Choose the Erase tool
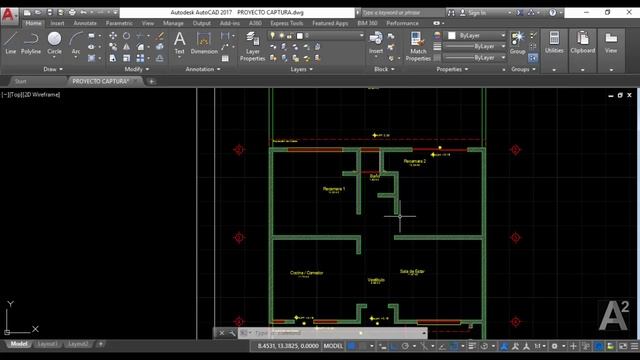Image resolution: width=640 pixels, height=360 pixels. click(x=160, y=36)
